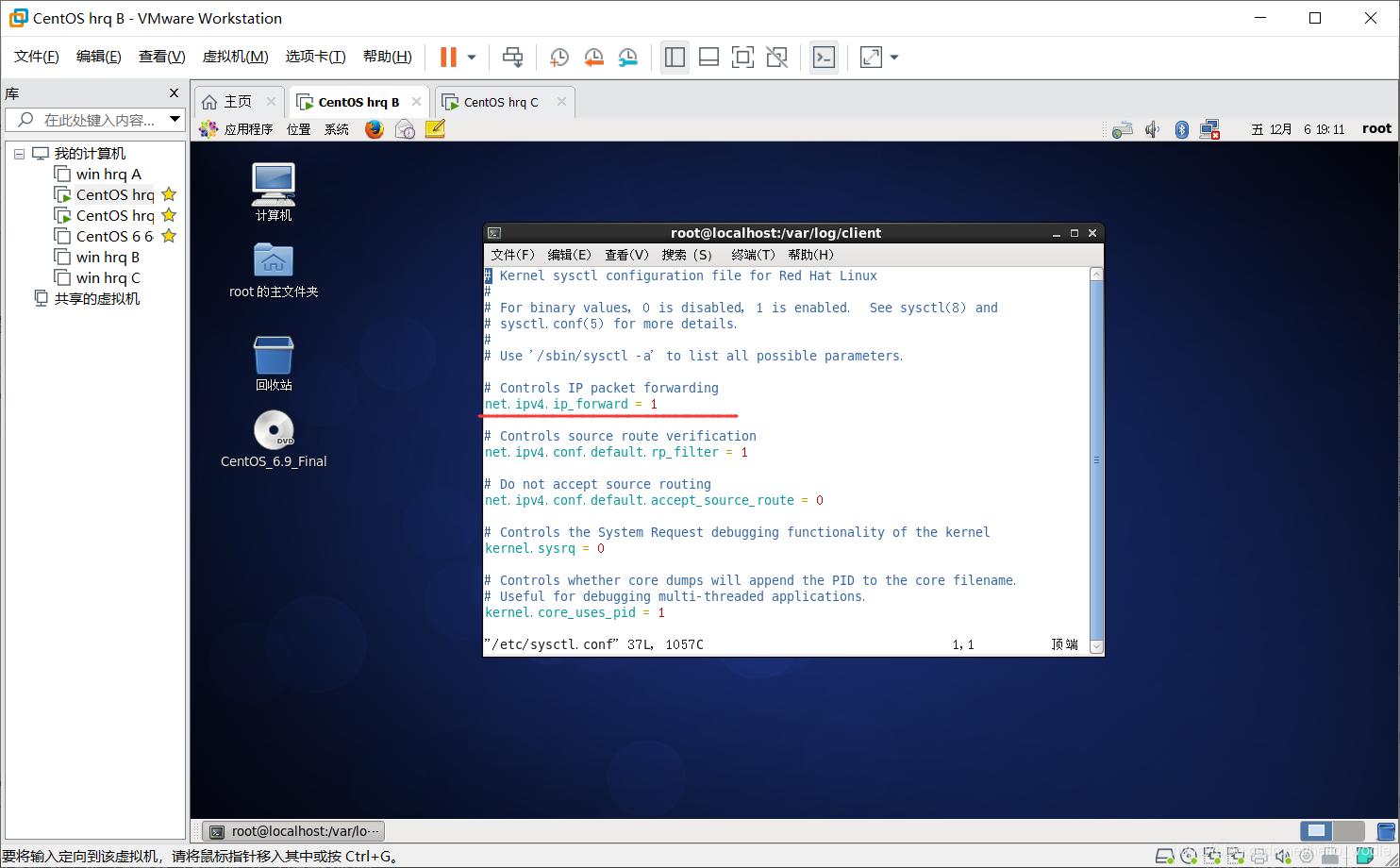1400x868 pixels.
Task: Close the CentOS hrq C tab
Action: [561, 102]
